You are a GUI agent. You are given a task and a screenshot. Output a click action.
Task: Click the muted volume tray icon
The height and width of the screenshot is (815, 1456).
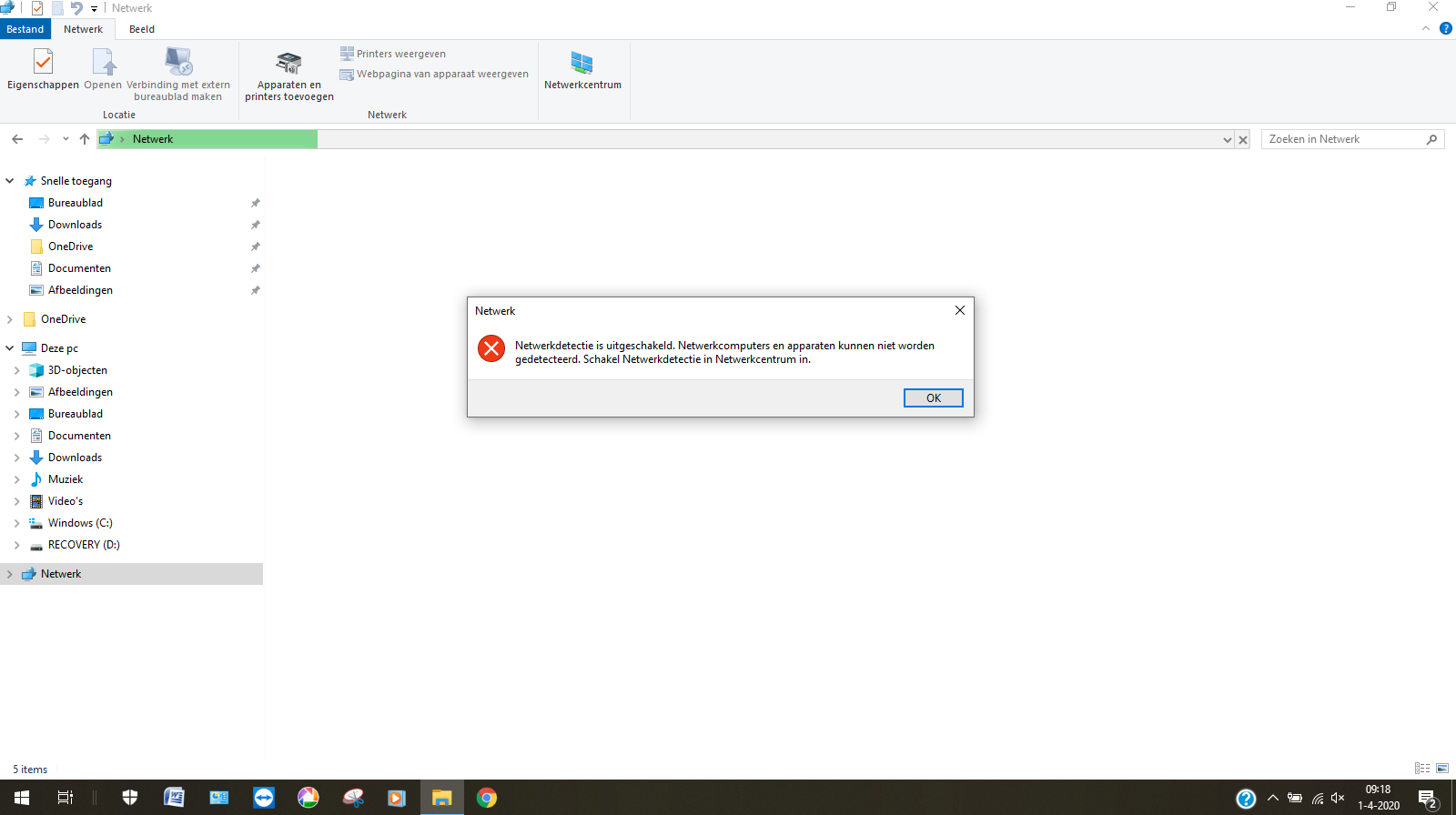point(1338,798)
